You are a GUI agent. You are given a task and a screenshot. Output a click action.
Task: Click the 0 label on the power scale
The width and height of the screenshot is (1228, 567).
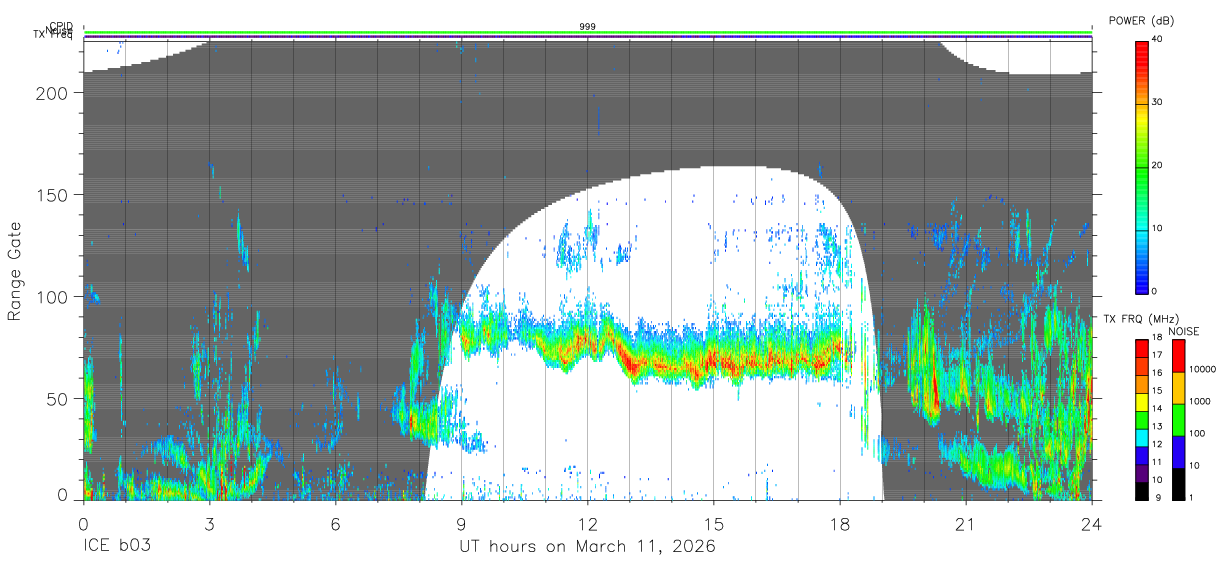(x=1154, y=291)
